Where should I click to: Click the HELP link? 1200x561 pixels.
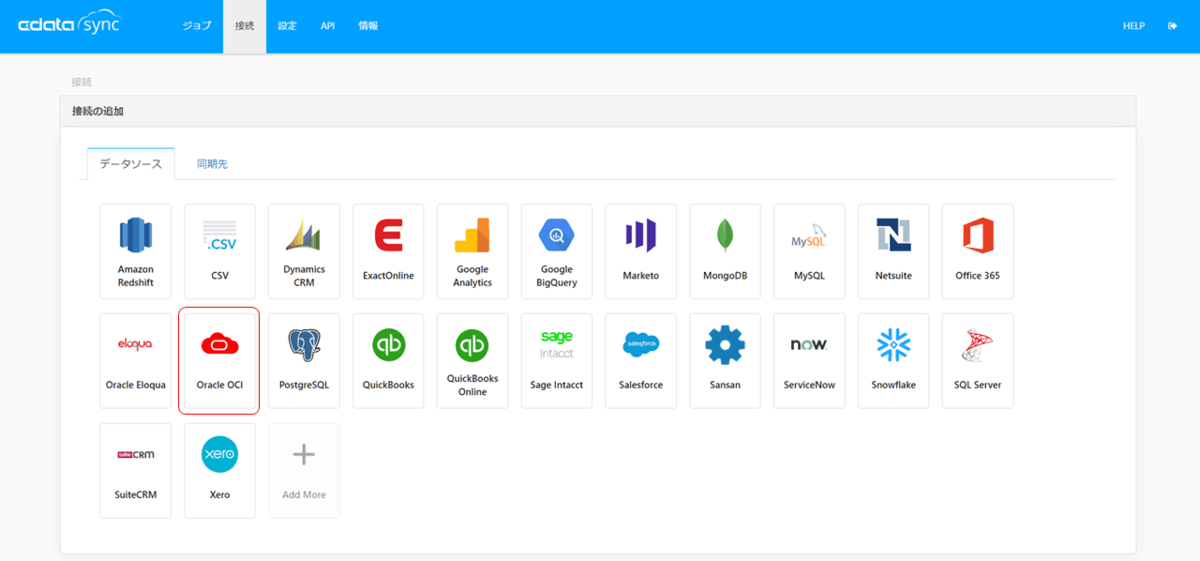coord(1133,26)
